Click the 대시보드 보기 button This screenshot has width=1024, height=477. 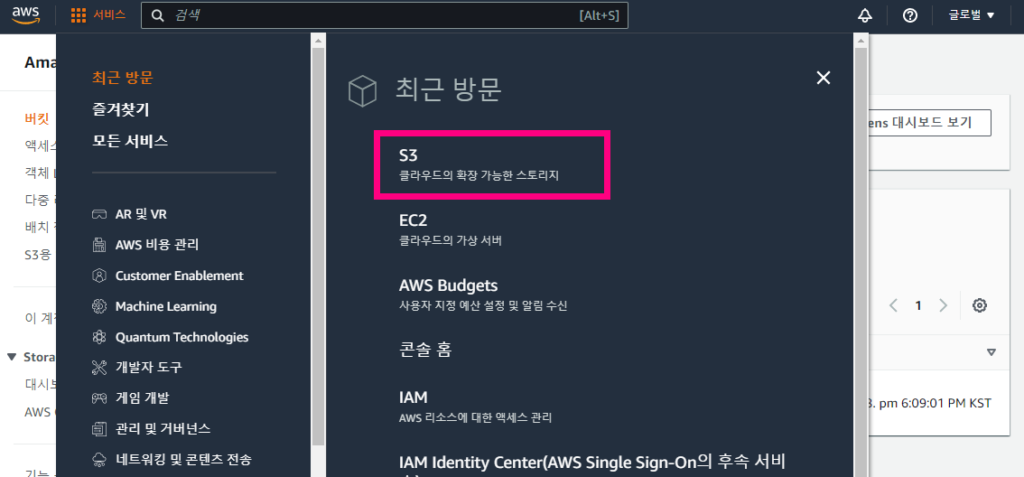[927, 123]
